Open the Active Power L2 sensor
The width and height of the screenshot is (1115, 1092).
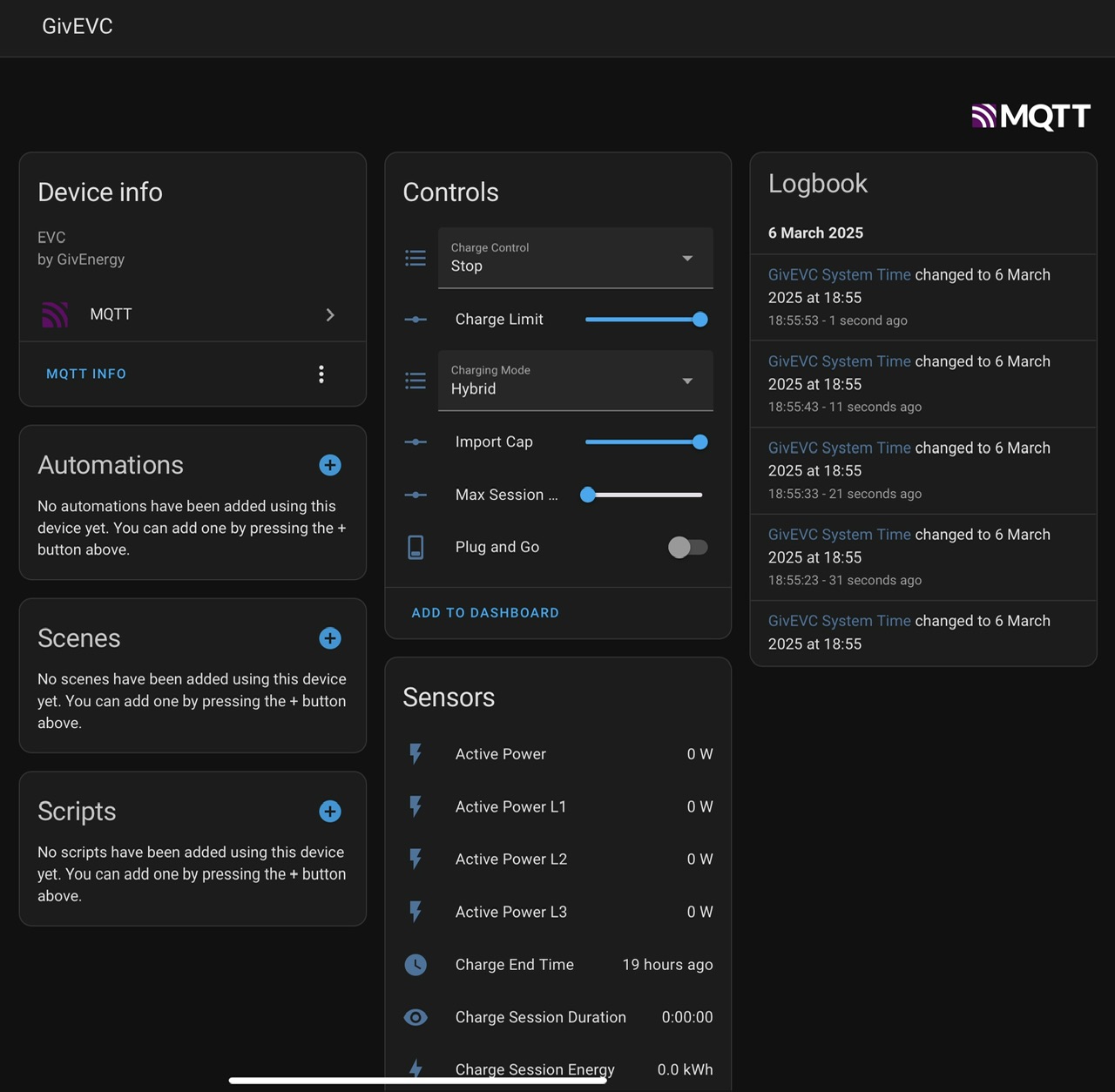point(558,859)
